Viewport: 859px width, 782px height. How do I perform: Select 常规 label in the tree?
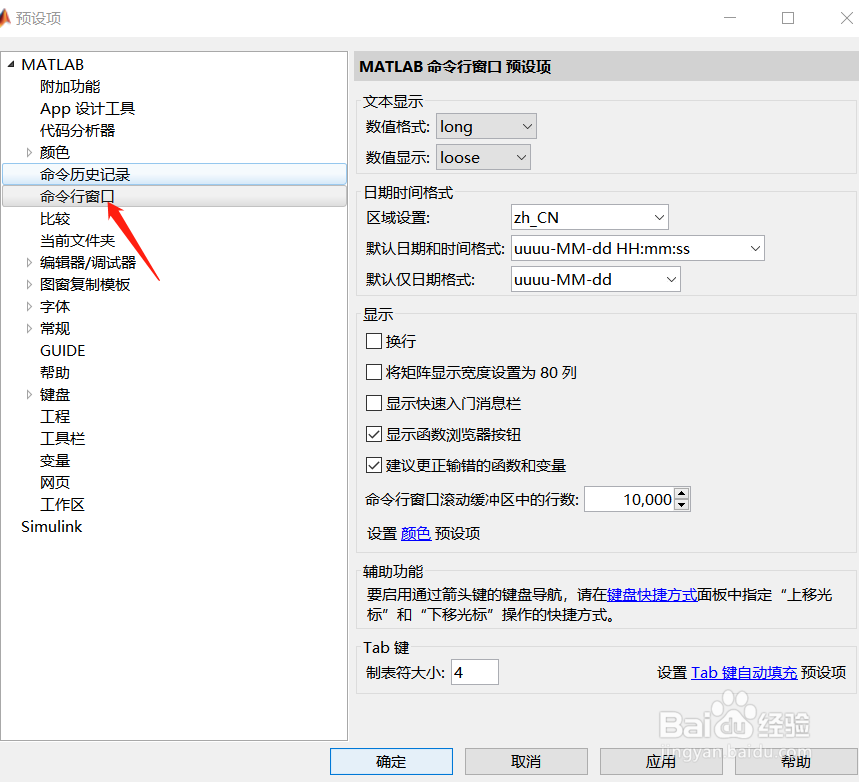pyautogui.click(x=55, y=328)
